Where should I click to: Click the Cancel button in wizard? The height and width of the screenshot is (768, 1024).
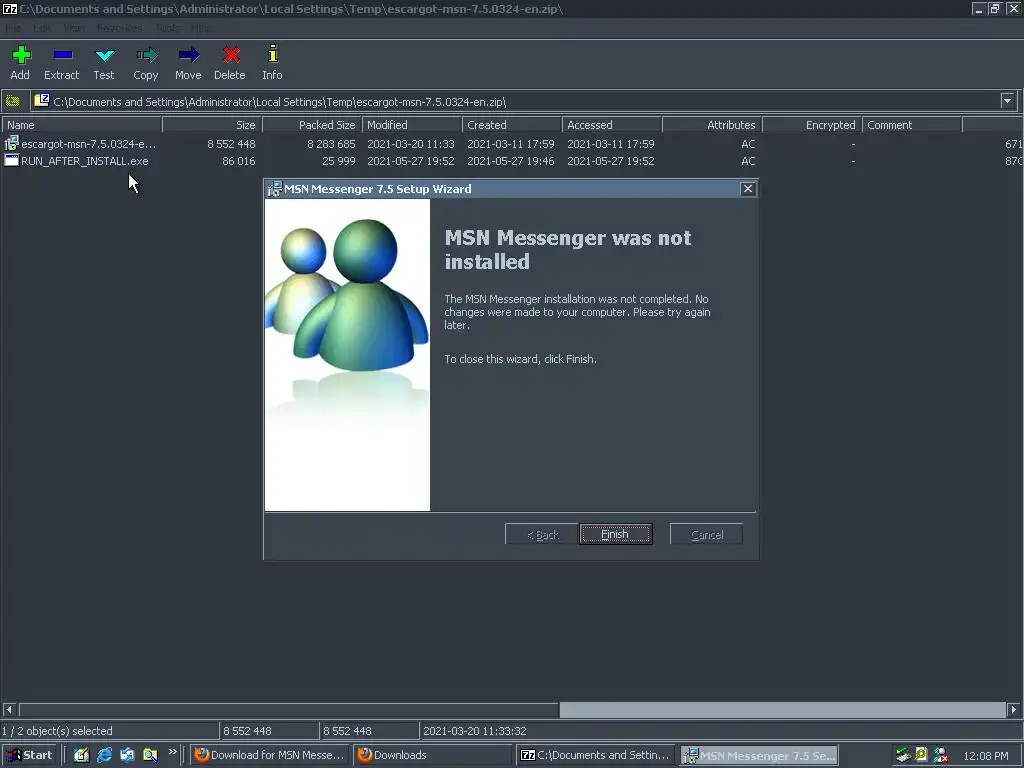pos(706,534)
